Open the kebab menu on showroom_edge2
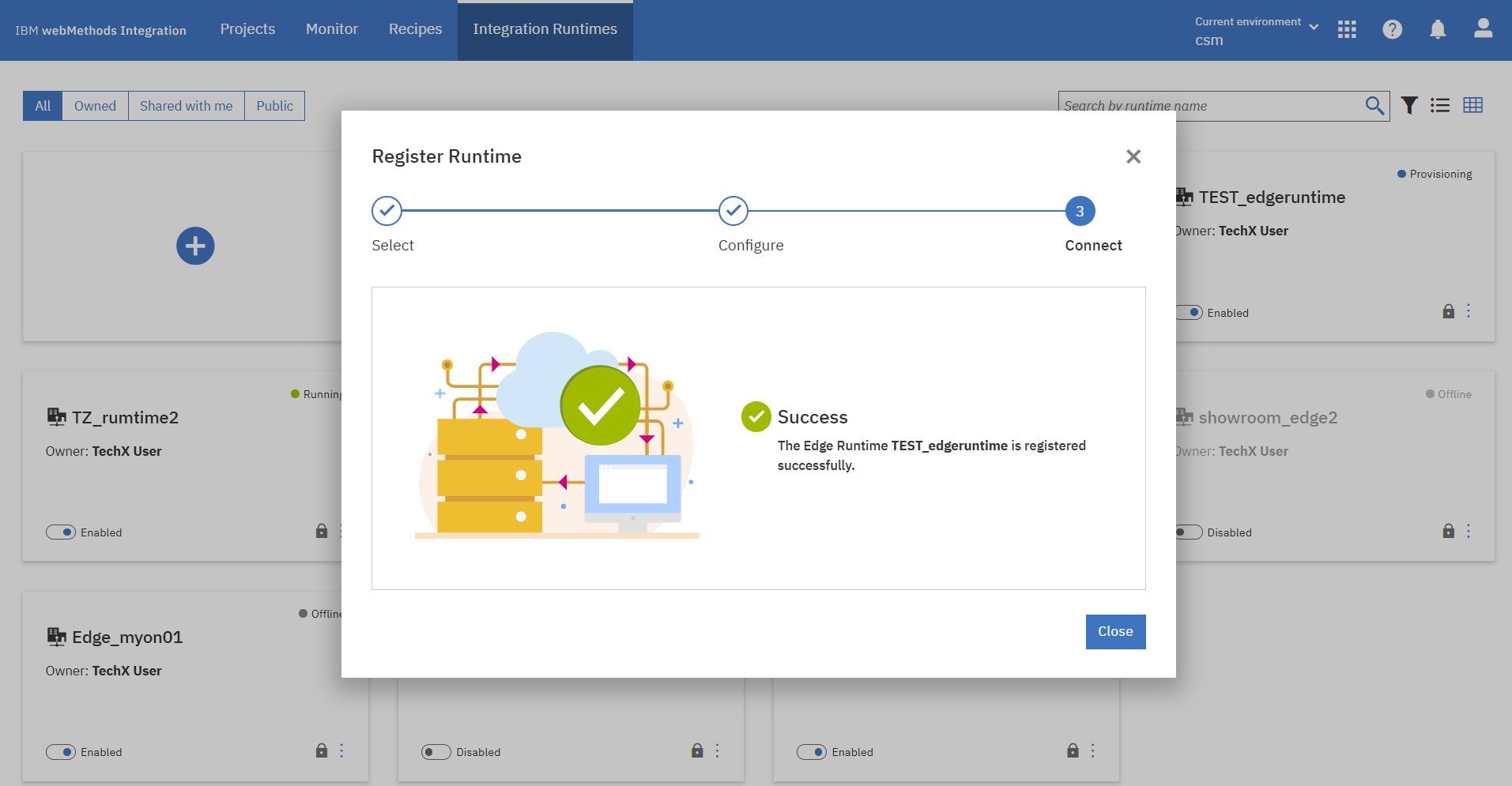1512x786 pixels. [1468, 531]
